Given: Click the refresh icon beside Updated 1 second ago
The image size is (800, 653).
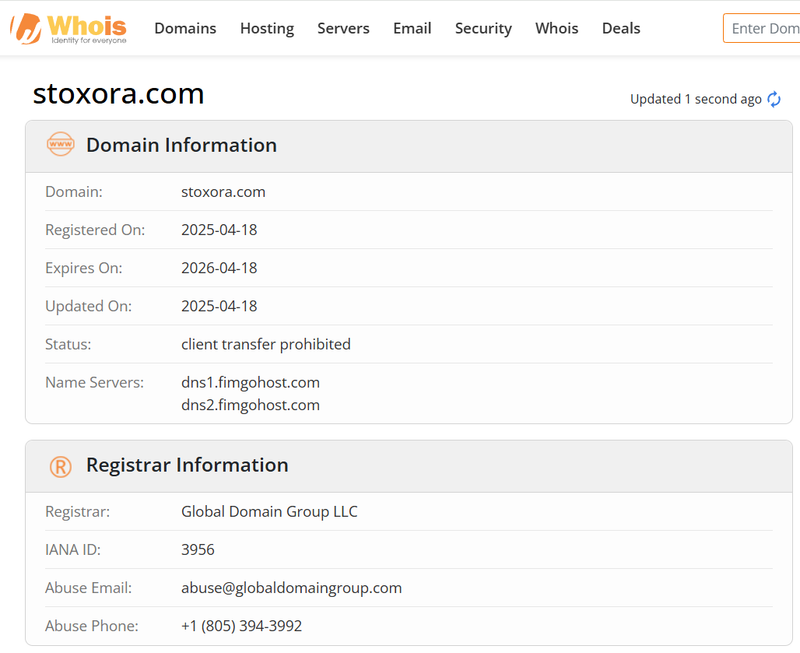Looking at the screenshot, I should (x=774, y=99).
